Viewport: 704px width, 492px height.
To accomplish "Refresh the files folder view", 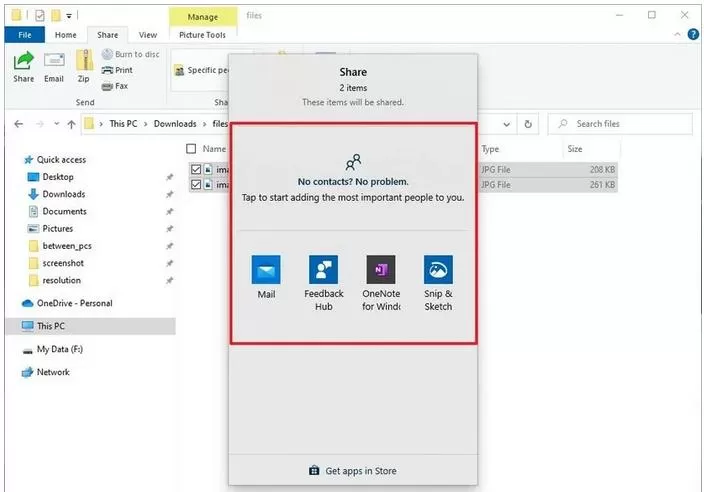I will click(x=528, y=124).
